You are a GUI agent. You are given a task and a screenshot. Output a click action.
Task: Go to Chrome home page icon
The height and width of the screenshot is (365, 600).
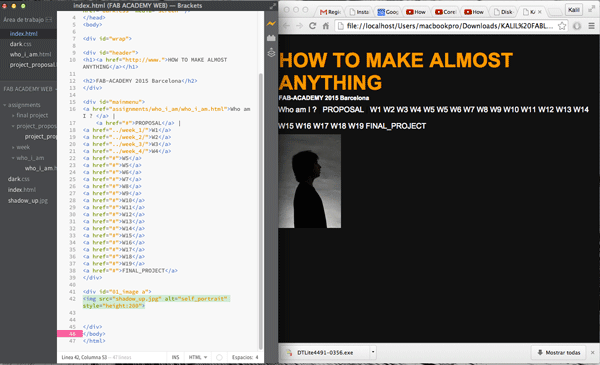pos(326,26)
